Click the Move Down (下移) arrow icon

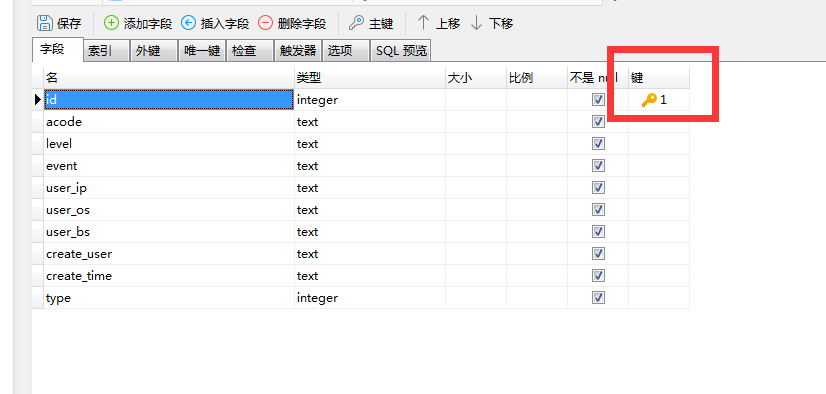pos(476,23)
